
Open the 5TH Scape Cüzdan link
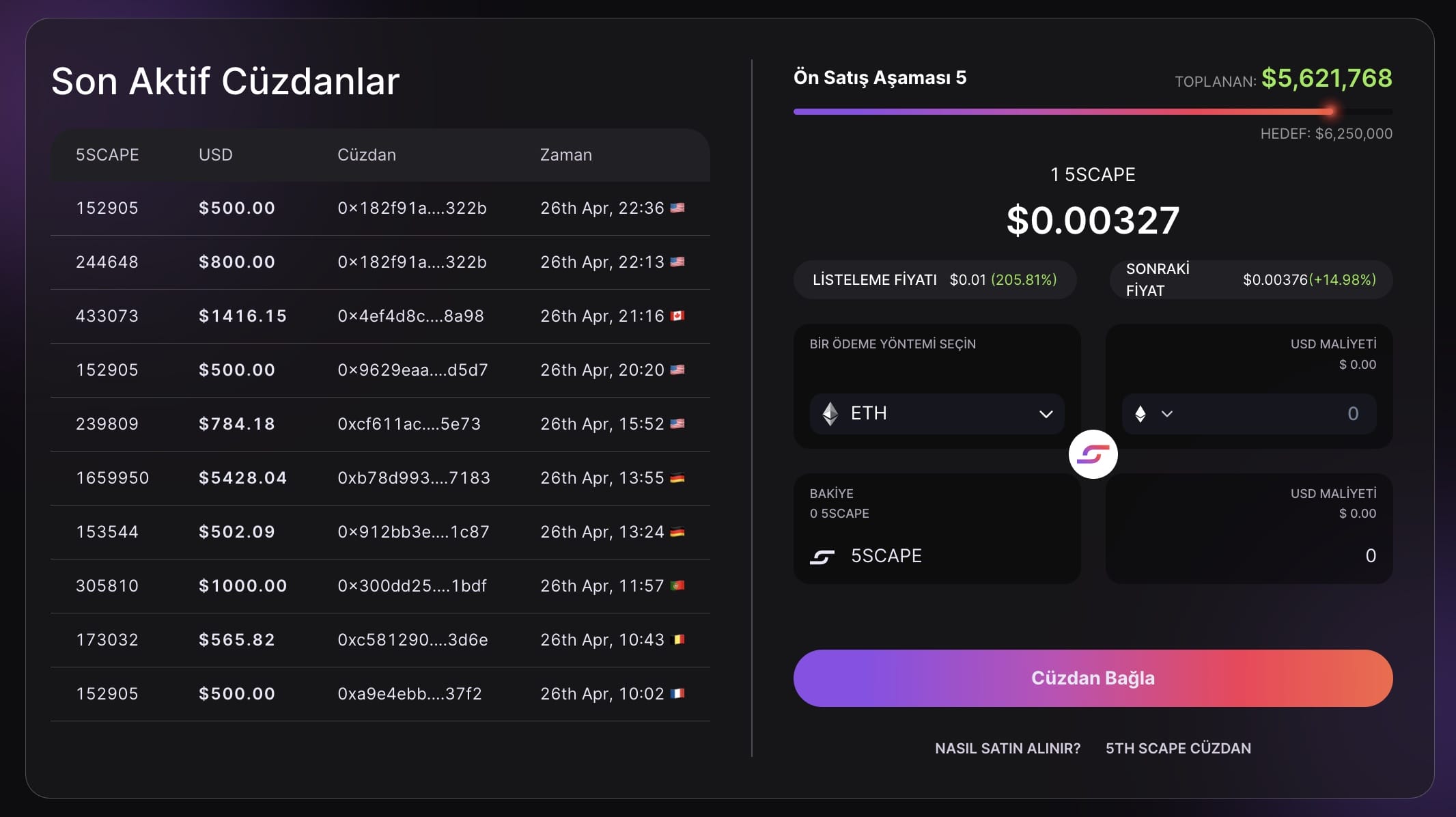pos(1178,748)
